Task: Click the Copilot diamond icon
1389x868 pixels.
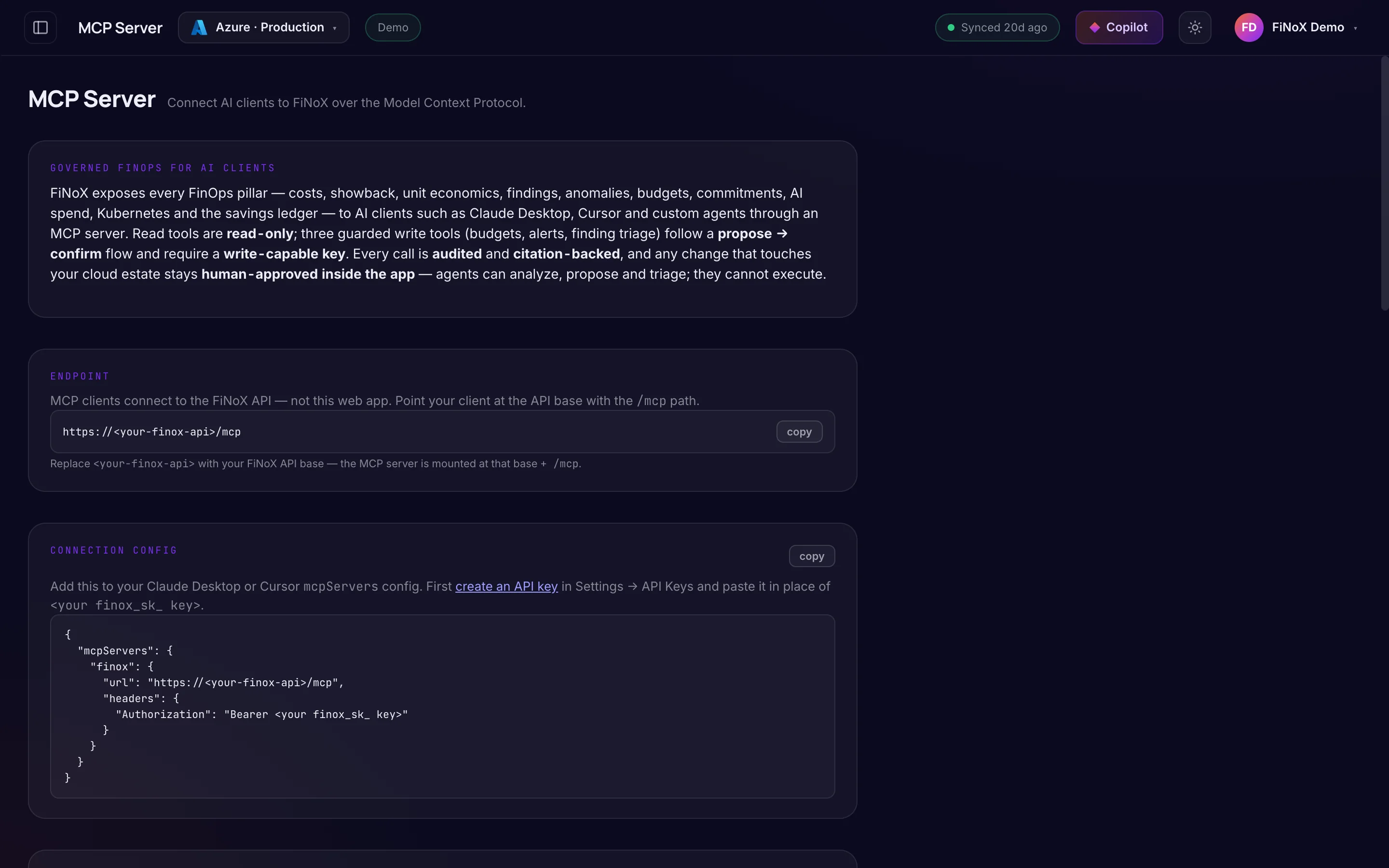Action: [1094, 27]
